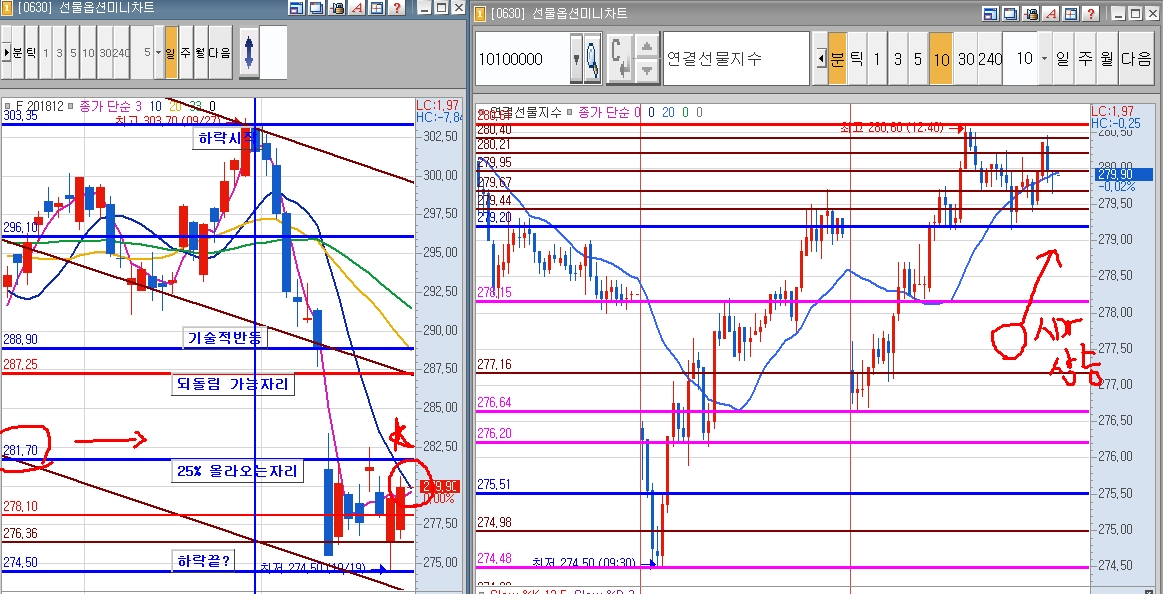This screenshot has width=1163, height=594.
Task: Choose 3-minute period in right window
Action: [x=897, y=59]
